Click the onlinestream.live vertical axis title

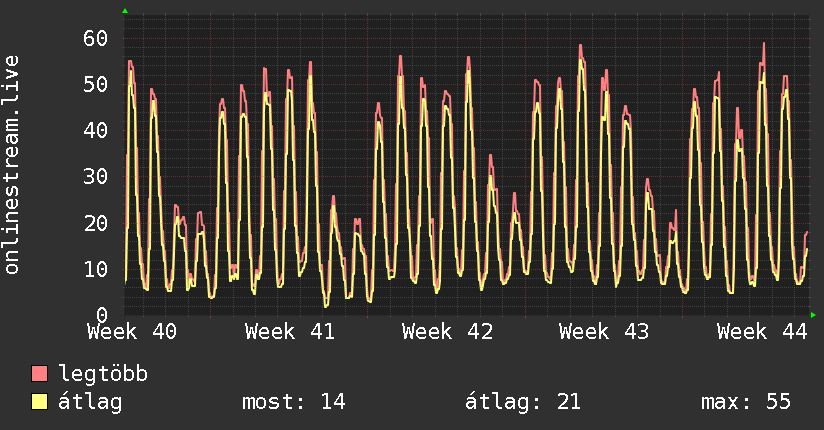click(12, 165)
